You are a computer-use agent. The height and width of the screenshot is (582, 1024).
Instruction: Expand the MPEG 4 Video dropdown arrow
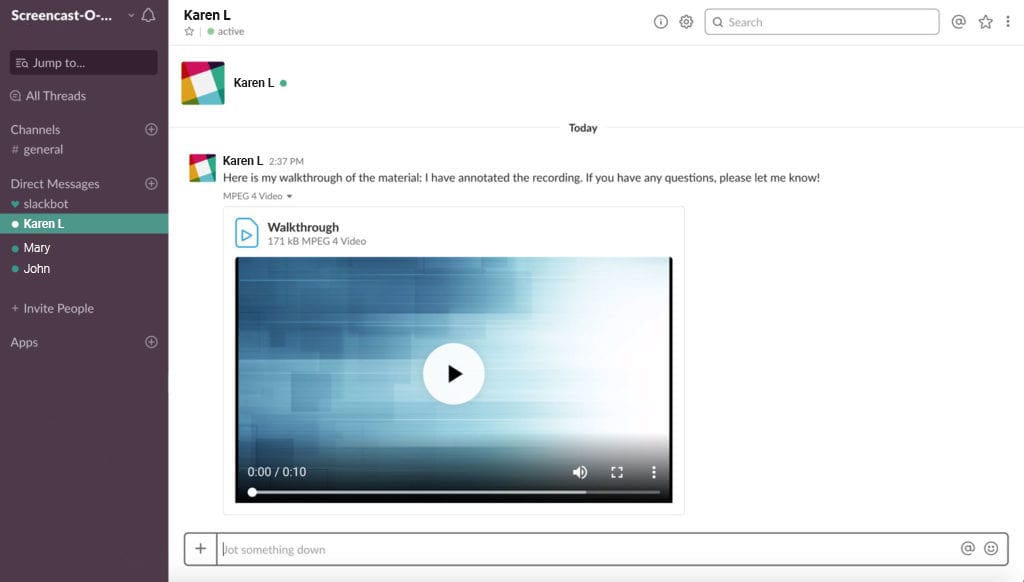pyautogui.click(x=289, y=196)
